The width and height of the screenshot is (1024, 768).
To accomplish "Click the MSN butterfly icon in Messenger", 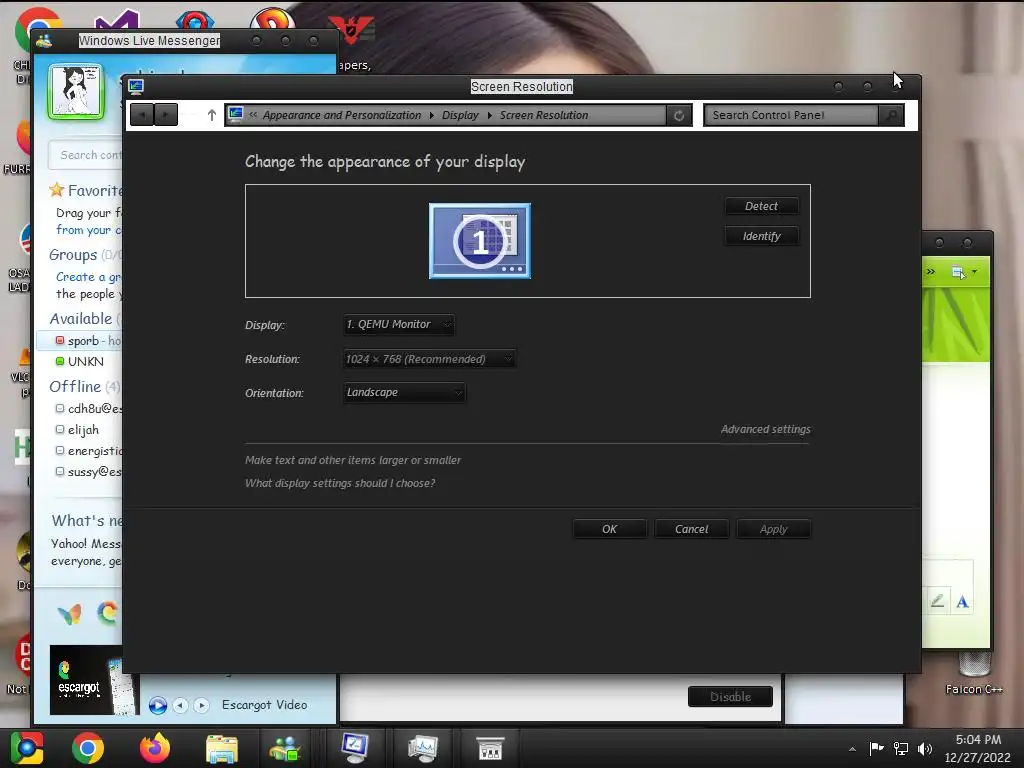I will [69, 614].
